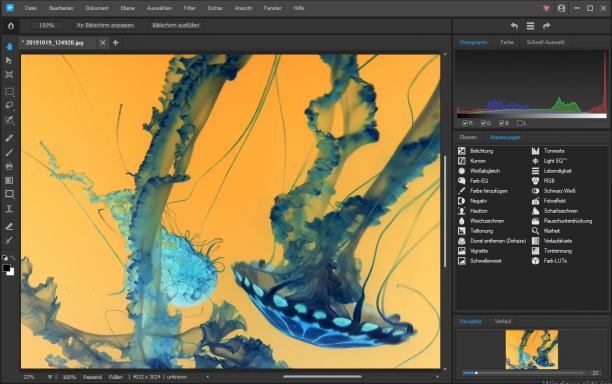Open the Datei menu
This screenshot has height=384, width=612.
(30, 8)
